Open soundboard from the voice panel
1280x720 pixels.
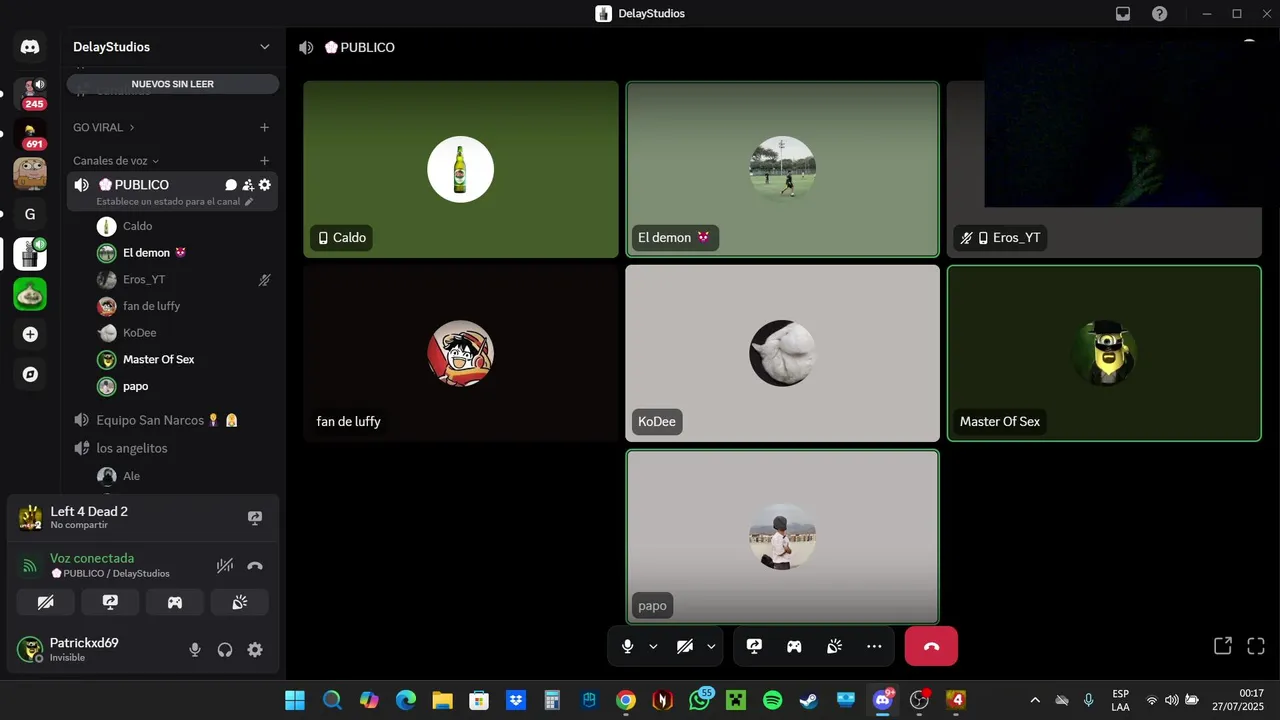239,602
